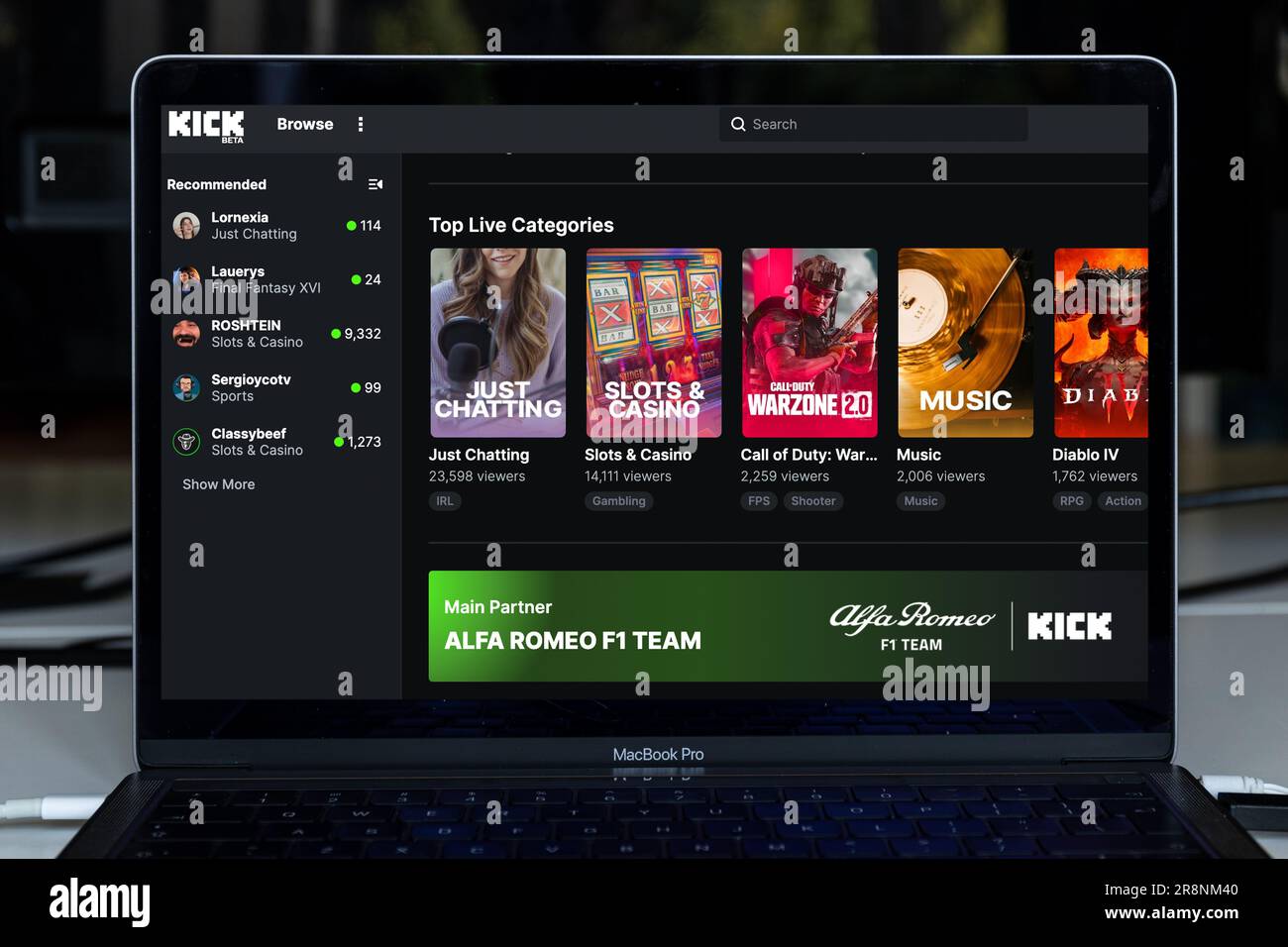
Task: Click 2,006 viewers text
Action: 941,476
